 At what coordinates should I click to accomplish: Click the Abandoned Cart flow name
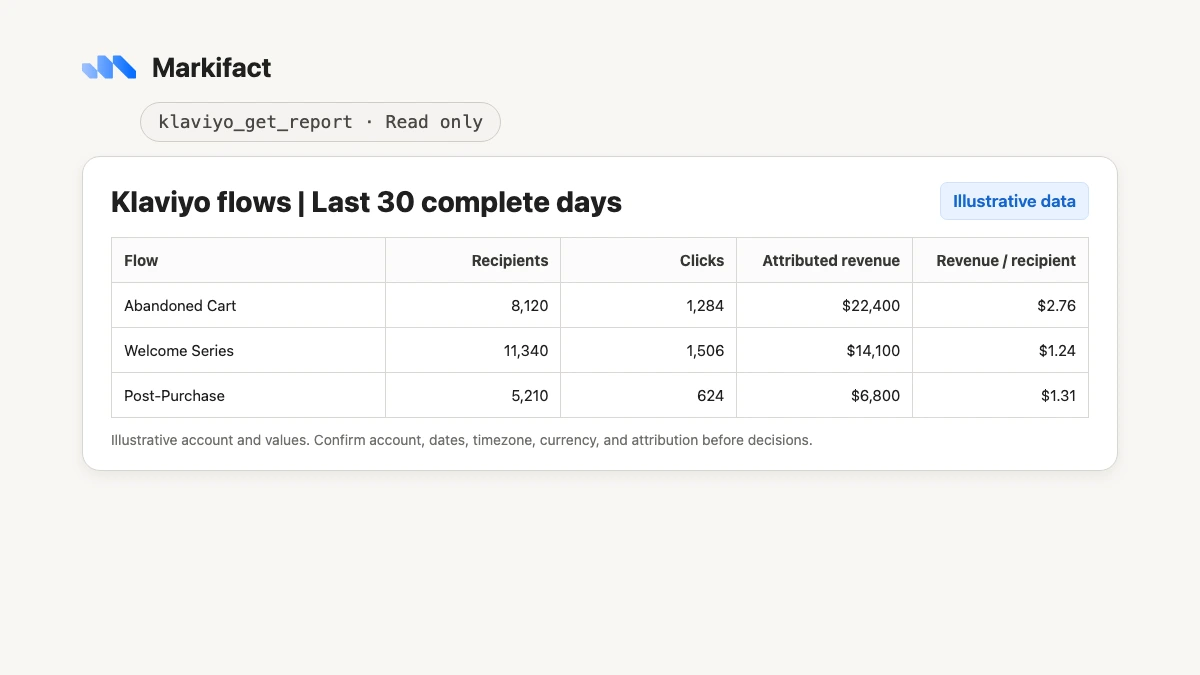[x=180, y=306]
